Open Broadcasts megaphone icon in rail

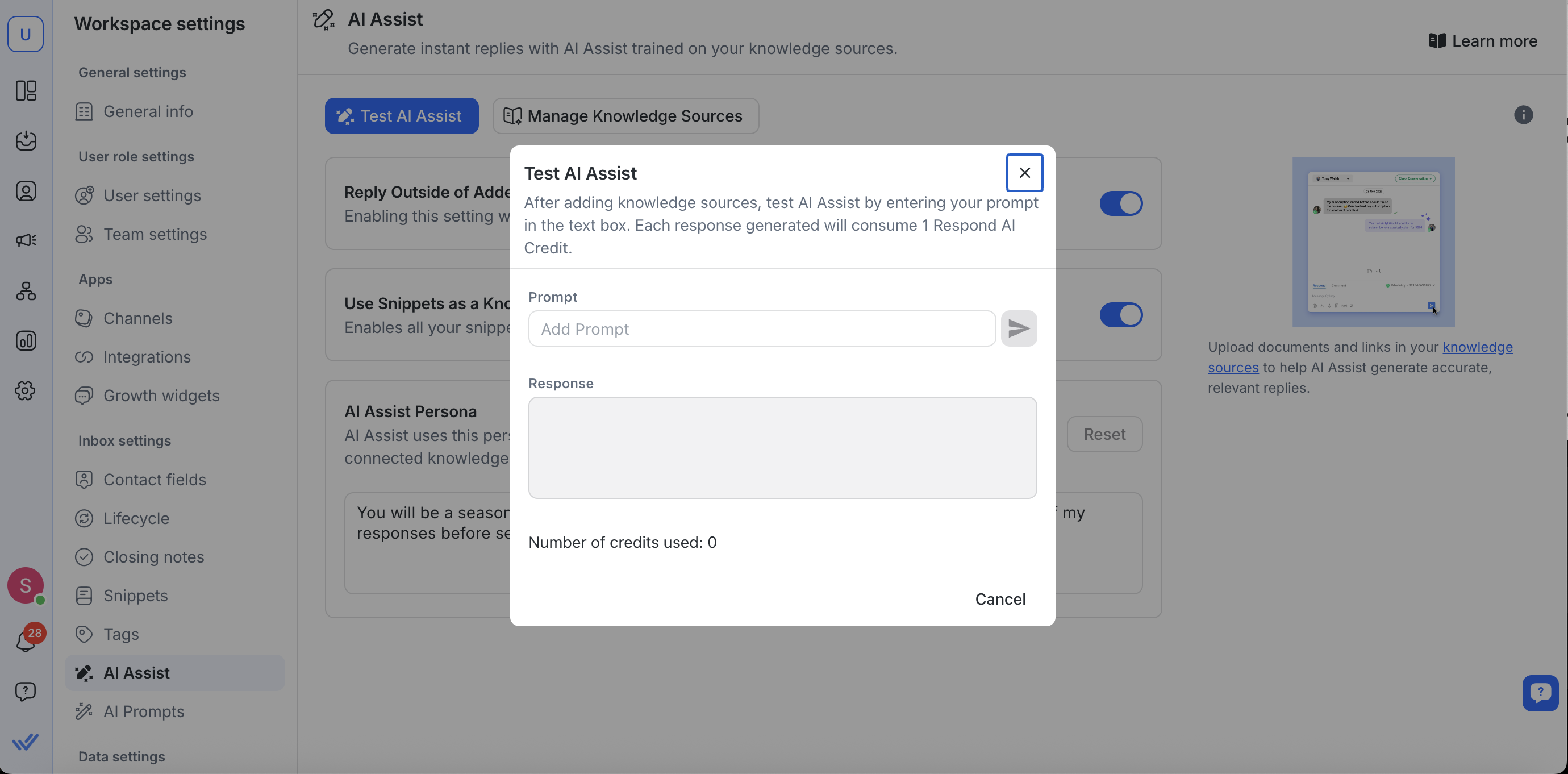[26, 240]
